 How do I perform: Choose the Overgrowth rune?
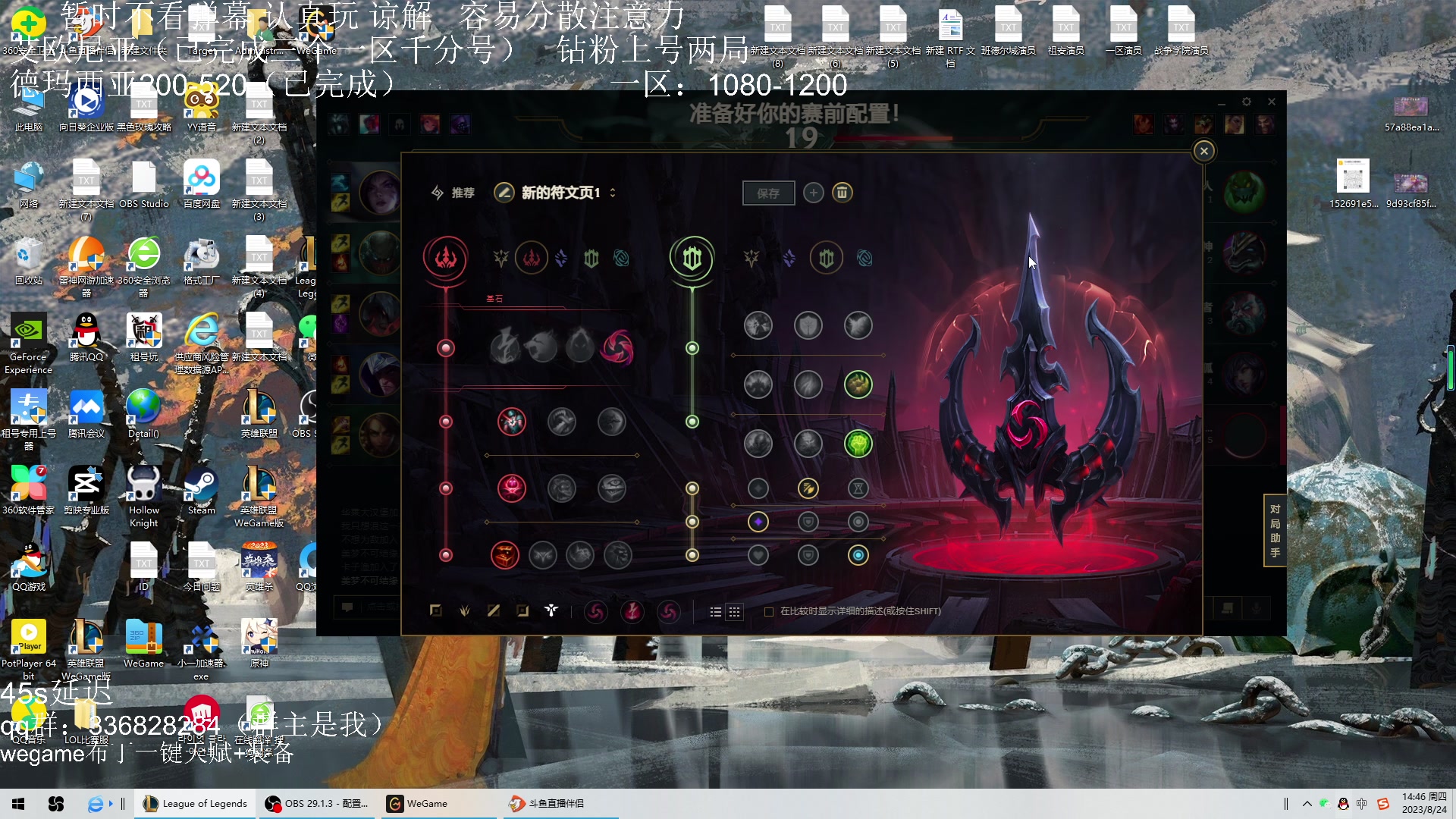tap(758, 444)
